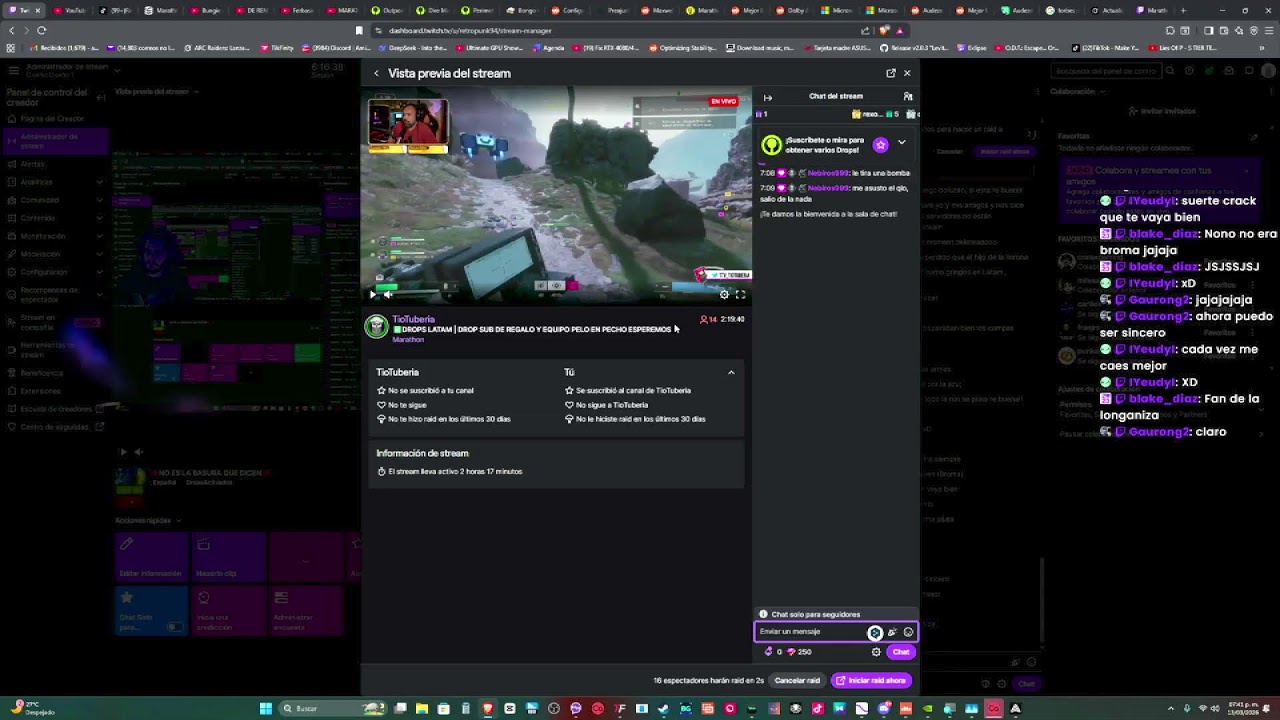1280x720 pixels.
Task: Open TikTok app from the taskbar
Action: (x=818, y=708)
